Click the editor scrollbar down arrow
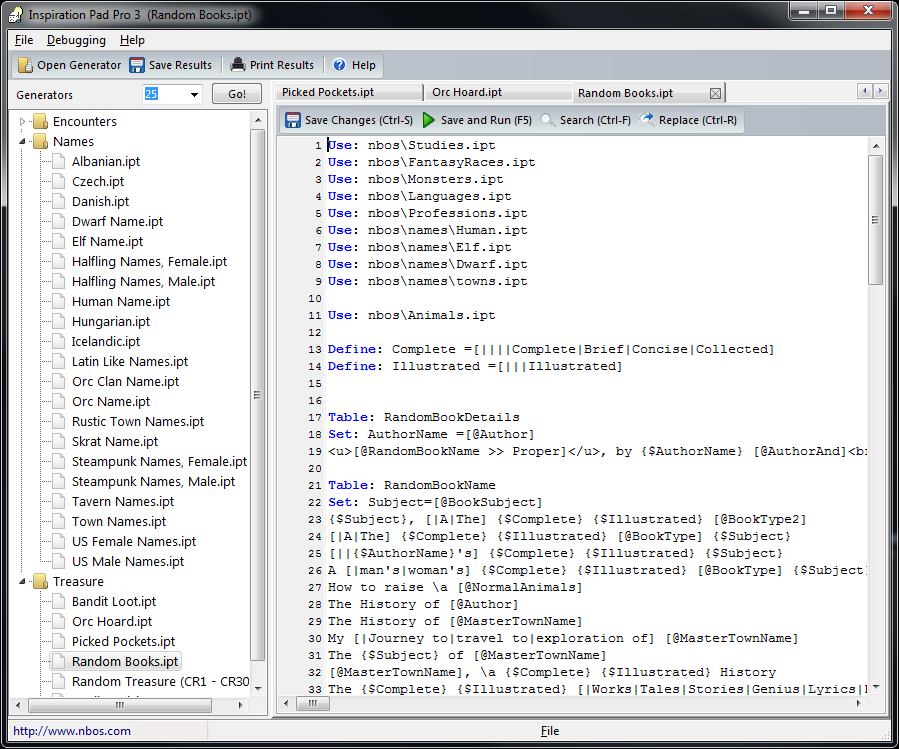 [875, 687]
